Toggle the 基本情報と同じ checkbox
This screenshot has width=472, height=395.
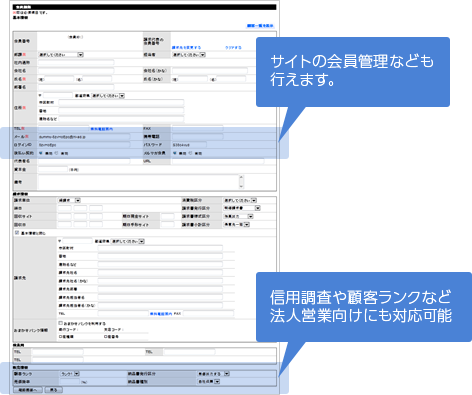17,233
